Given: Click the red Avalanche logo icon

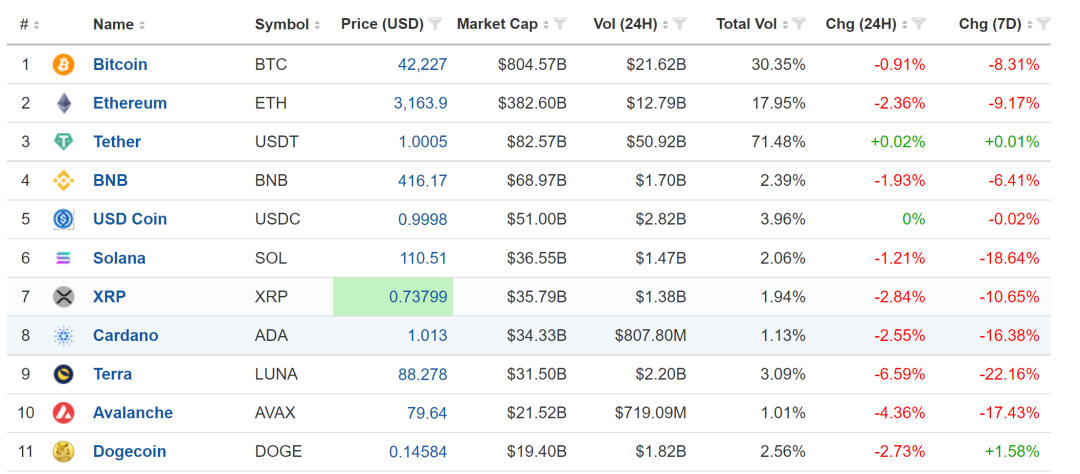Looking at the screenshot, I should click(63, 413).
